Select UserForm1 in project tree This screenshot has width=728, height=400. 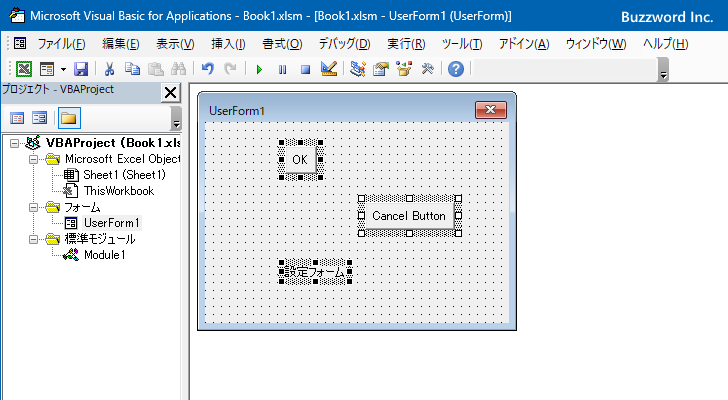tap(111, 223)
